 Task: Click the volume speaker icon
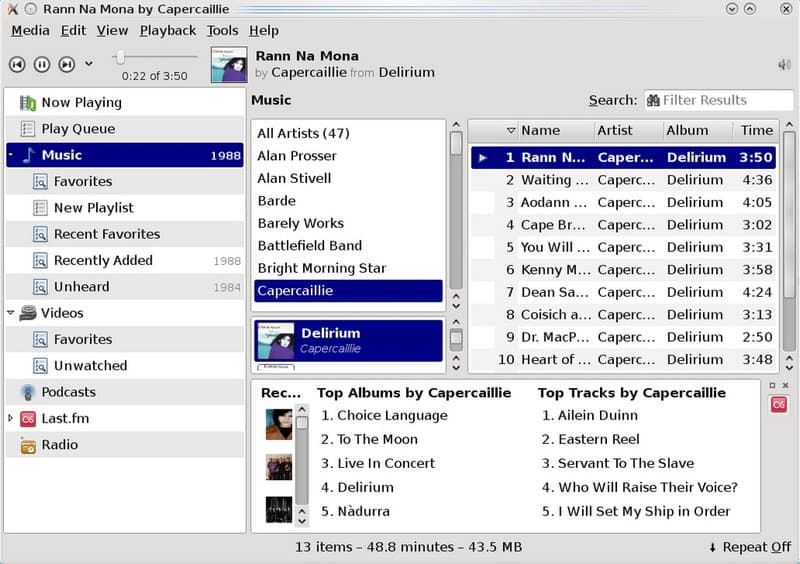click(x=784, y=65)
